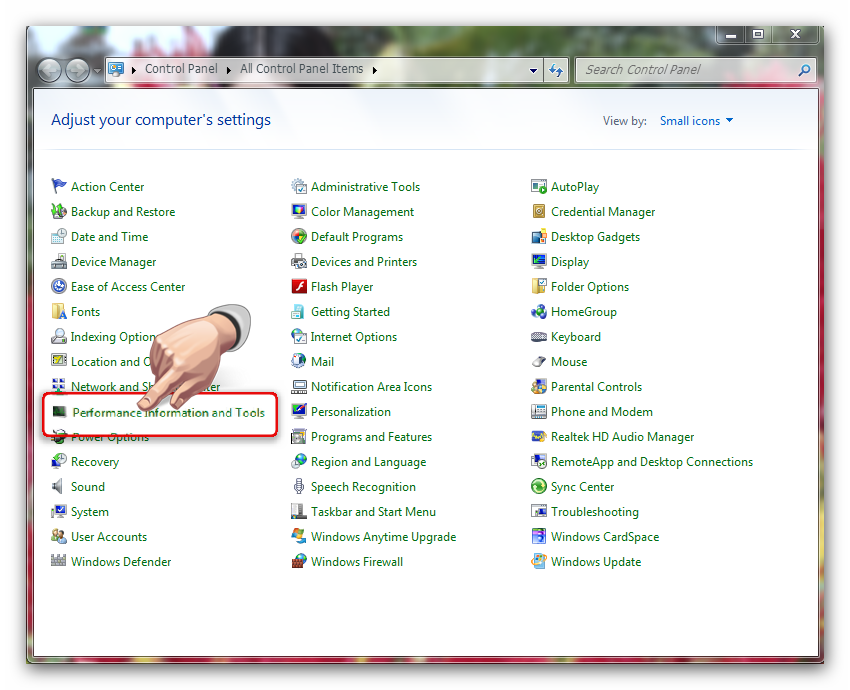
Task: Click the Date and Time clock icon
Action: [x=59, y=236]
